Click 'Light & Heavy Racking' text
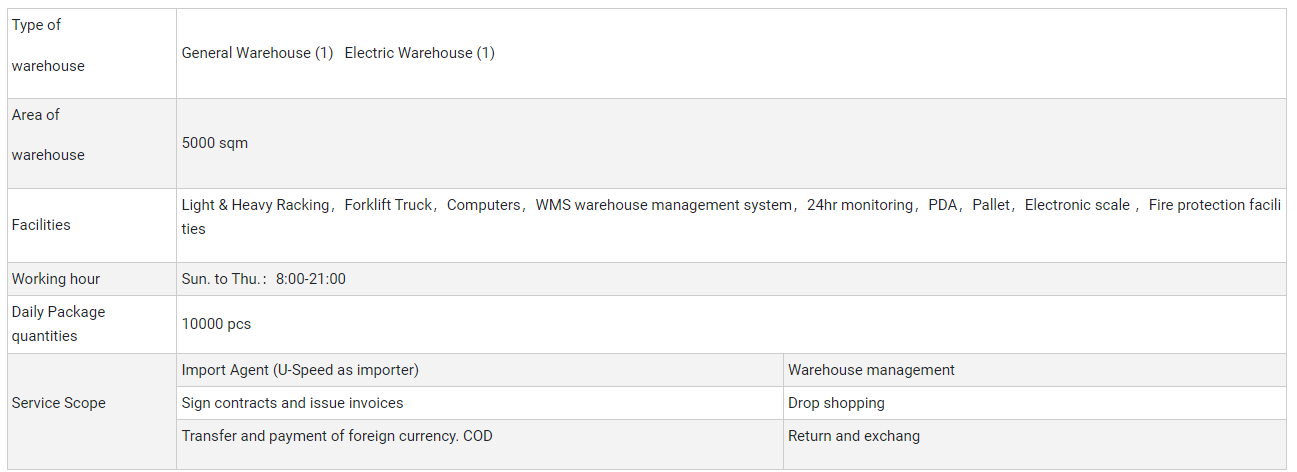Image resolution: width=1297 pixels, height=472 pixels. click(x=255, y=205)
